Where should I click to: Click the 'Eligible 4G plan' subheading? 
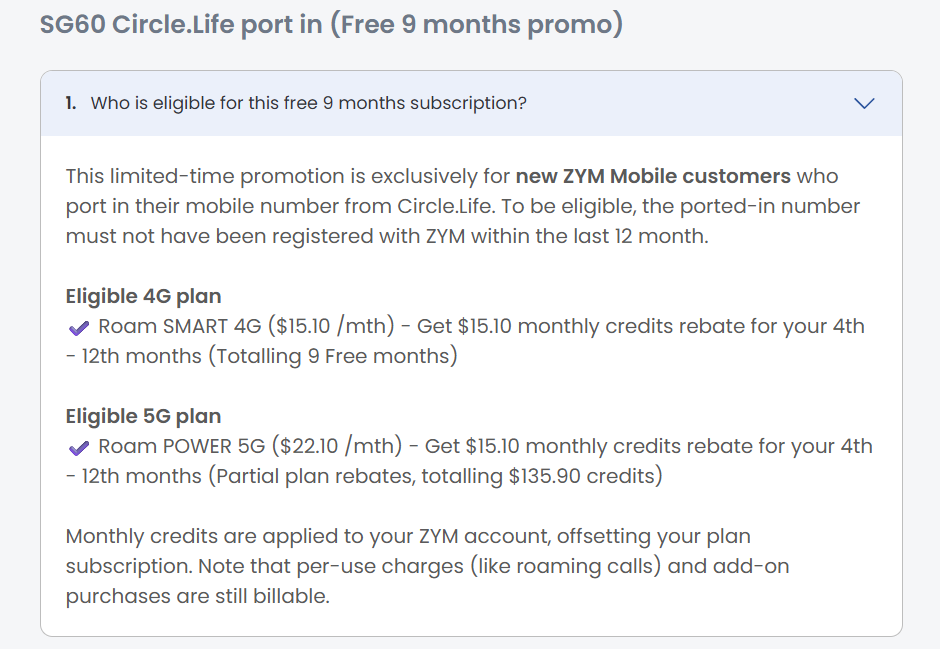143,296
